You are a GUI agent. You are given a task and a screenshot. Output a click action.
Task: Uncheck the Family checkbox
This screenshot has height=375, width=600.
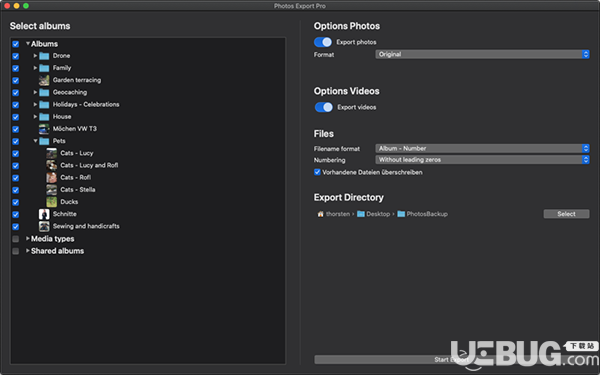click(x=16, y=68)
